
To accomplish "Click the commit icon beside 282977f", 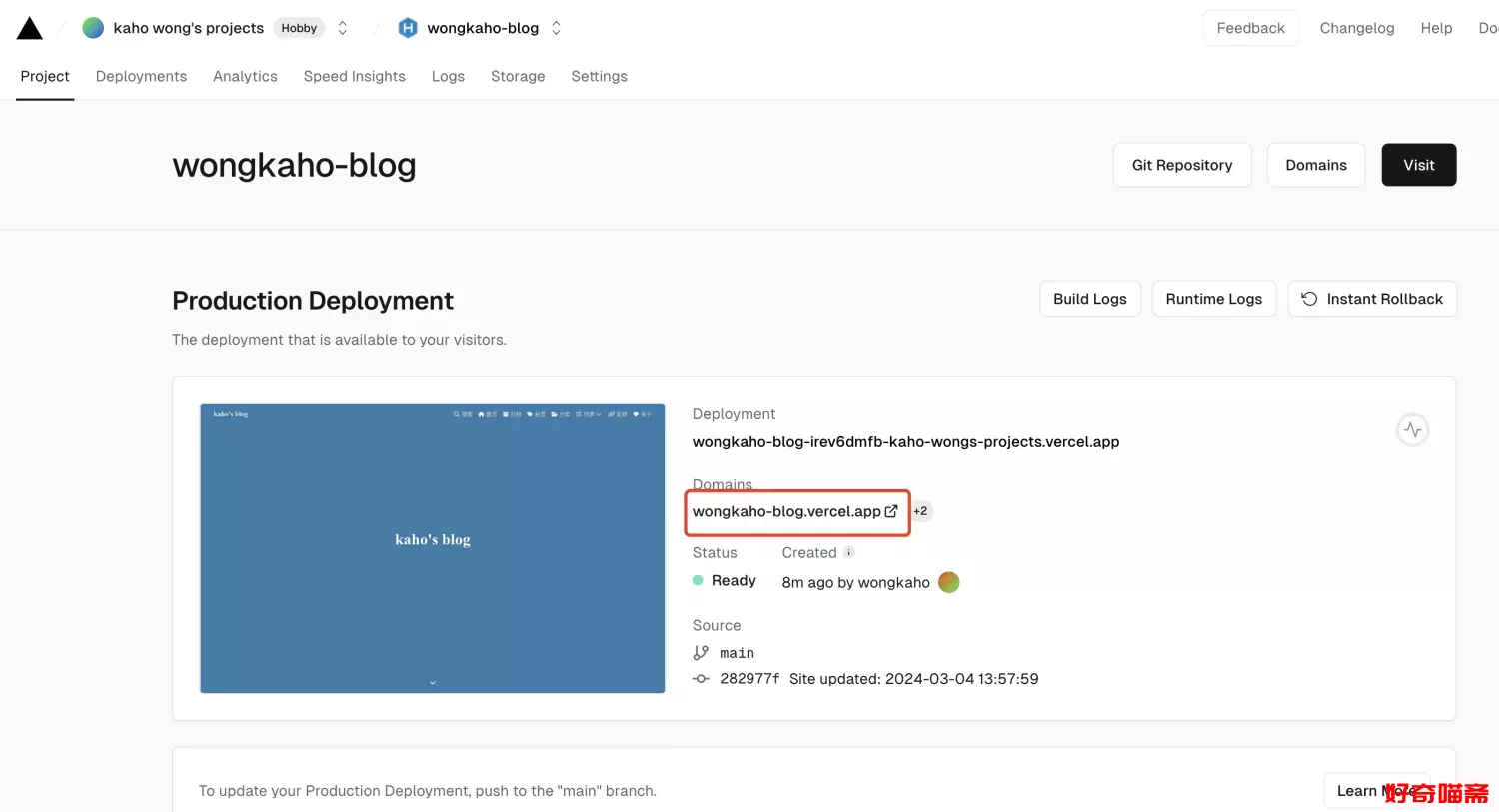I will point(701,679).
